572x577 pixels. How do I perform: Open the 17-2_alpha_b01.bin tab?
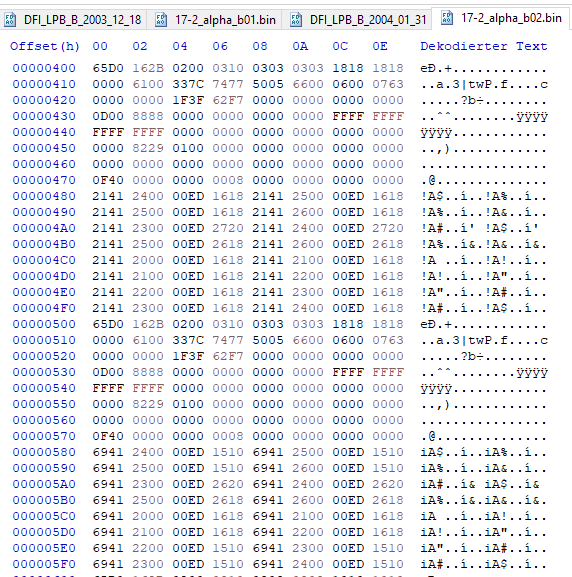pyautogui.click(x=214, y=19)
